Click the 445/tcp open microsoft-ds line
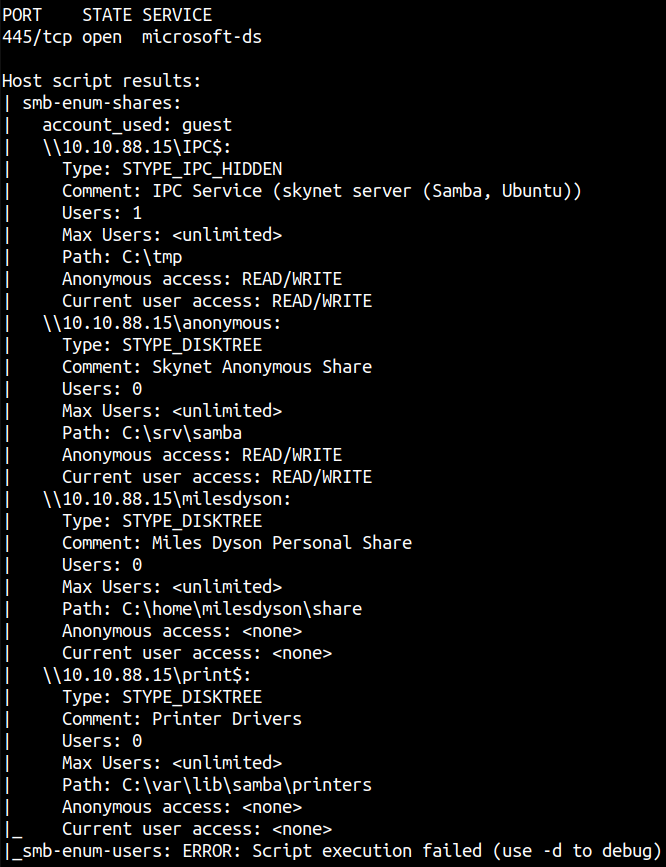 coord(132,37)
